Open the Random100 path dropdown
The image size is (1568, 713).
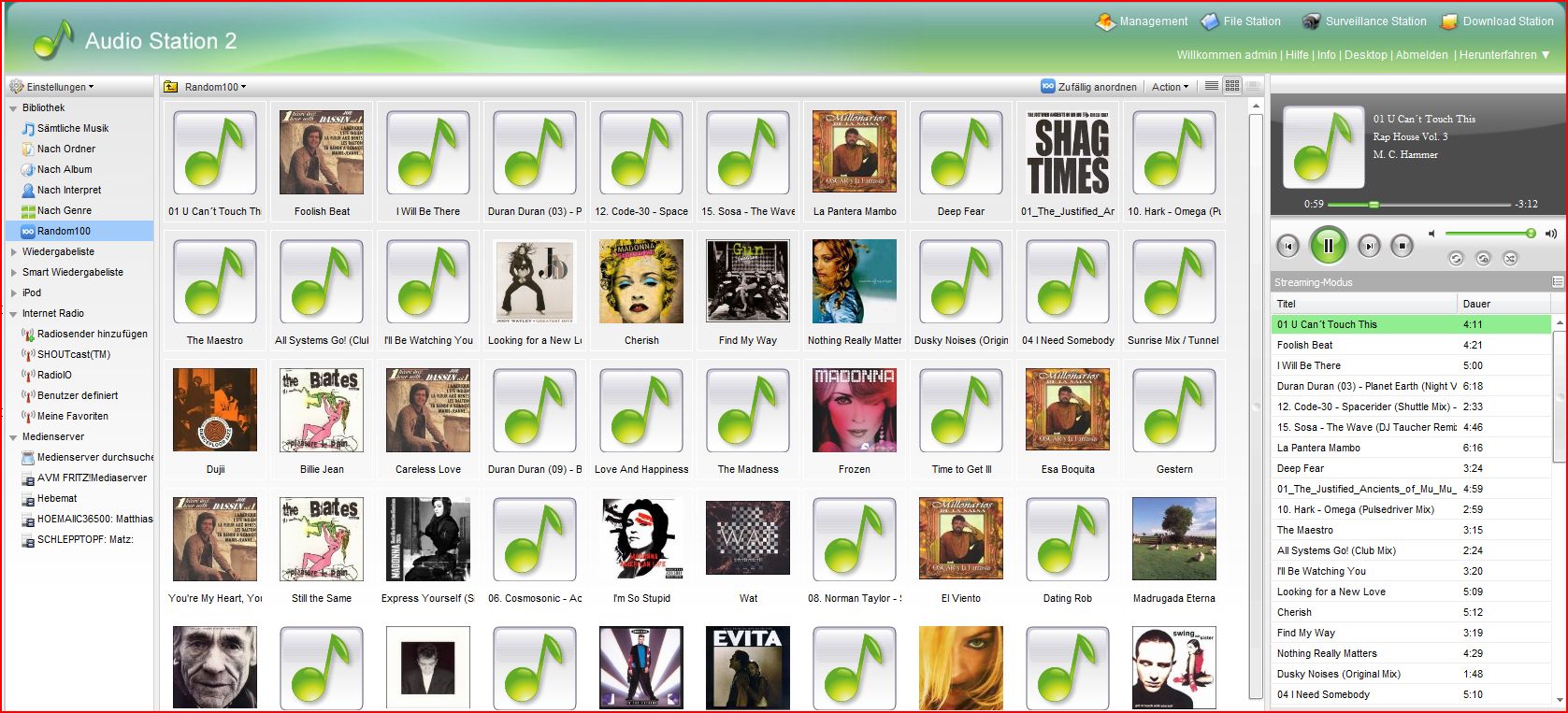215,87
